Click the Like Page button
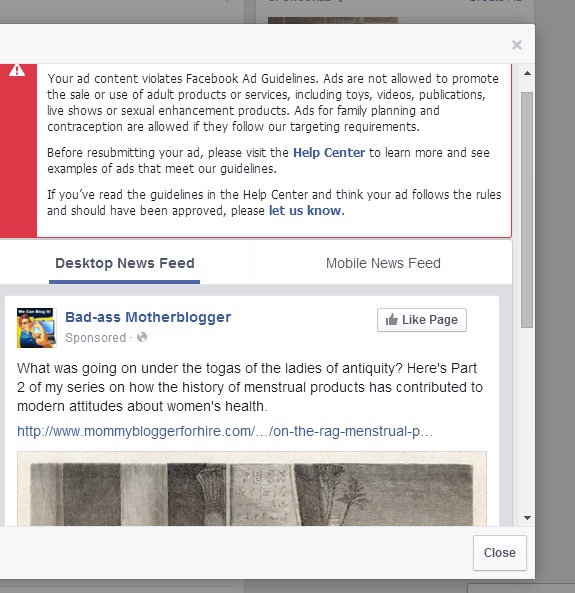 pos(422,320)
